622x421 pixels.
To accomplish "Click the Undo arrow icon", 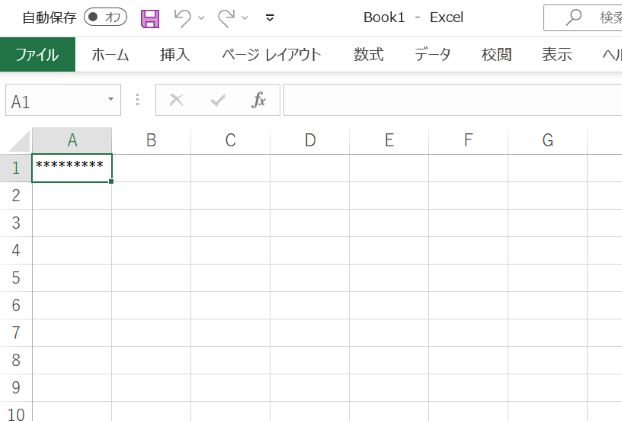I will tap(181, 18).
